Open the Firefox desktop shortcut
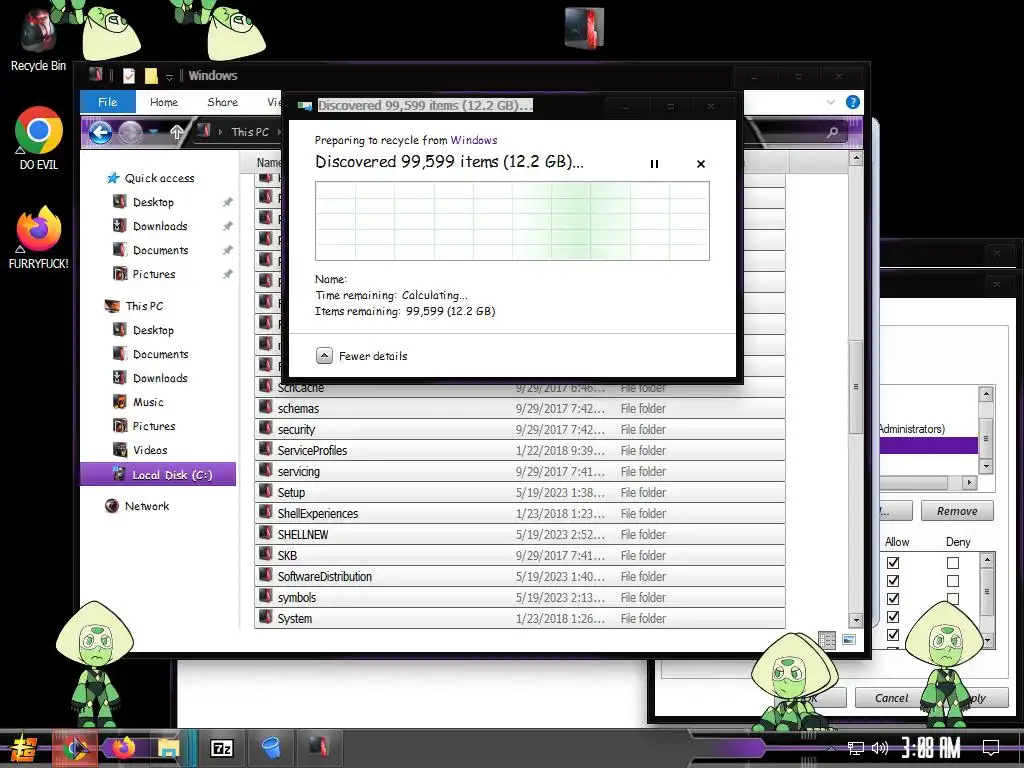The width and height of the screenshot is (1024, 768). click(x=39, y=237)
